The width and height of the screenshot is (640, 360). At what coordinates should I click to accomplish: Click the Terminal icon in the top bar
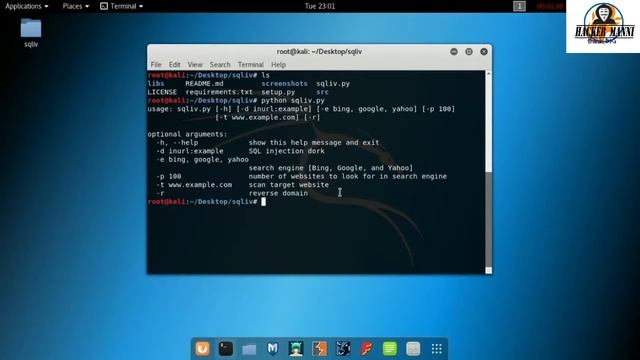pyautogui.click(x=104, y=6)
